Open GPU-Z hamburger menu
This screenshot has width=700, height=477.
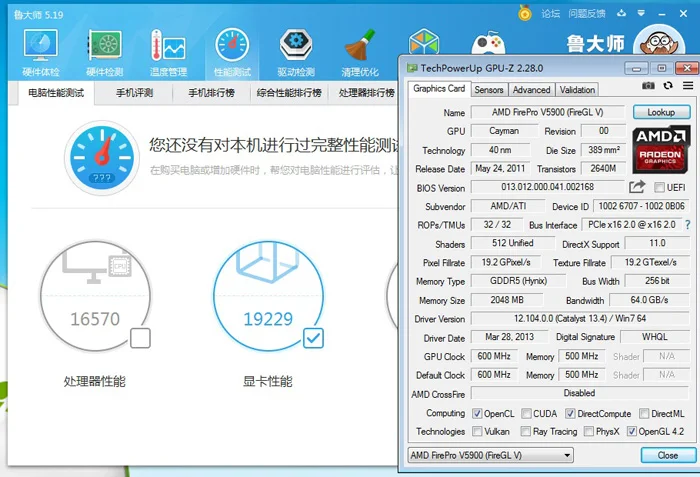(688, 85)
